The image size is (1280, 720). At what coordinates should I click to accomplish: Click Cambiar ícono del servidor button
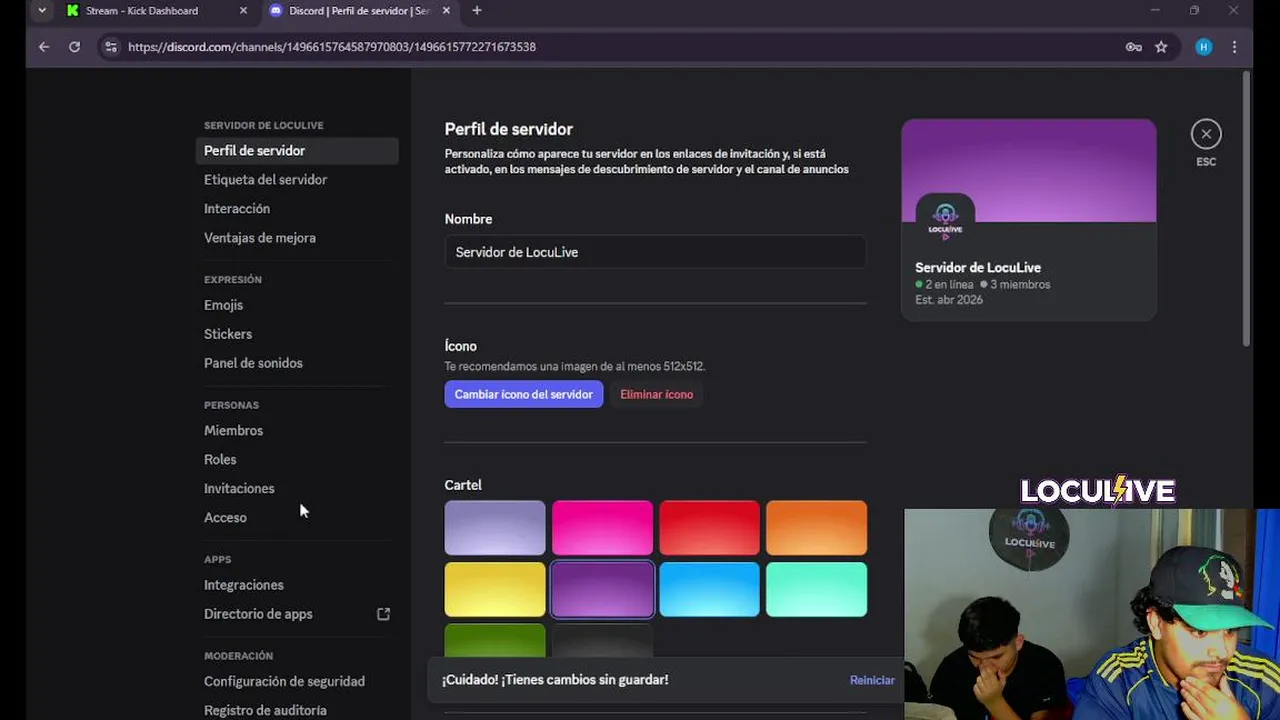point(524,394)
